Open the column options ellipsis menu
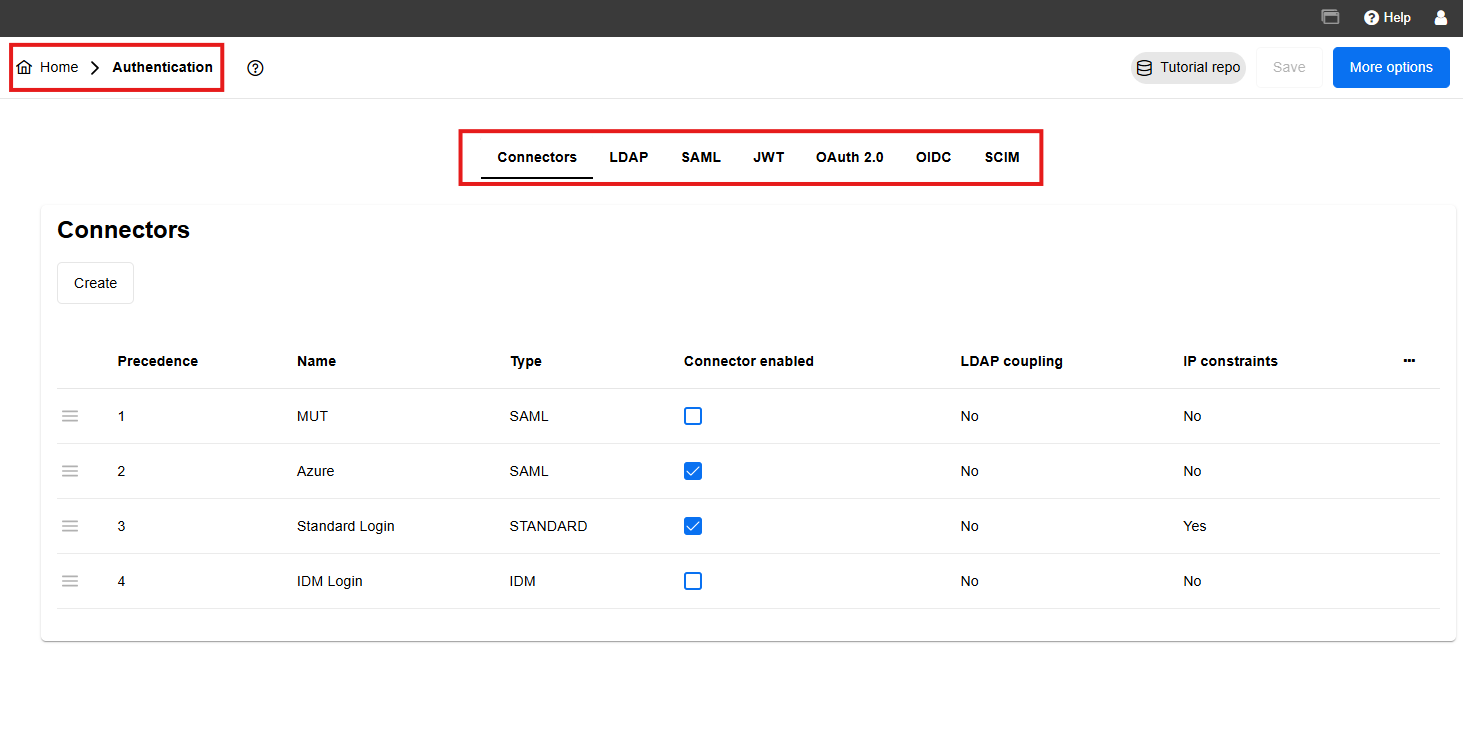This screenshot has width=1463, height=744. [x=1409, y=360]
